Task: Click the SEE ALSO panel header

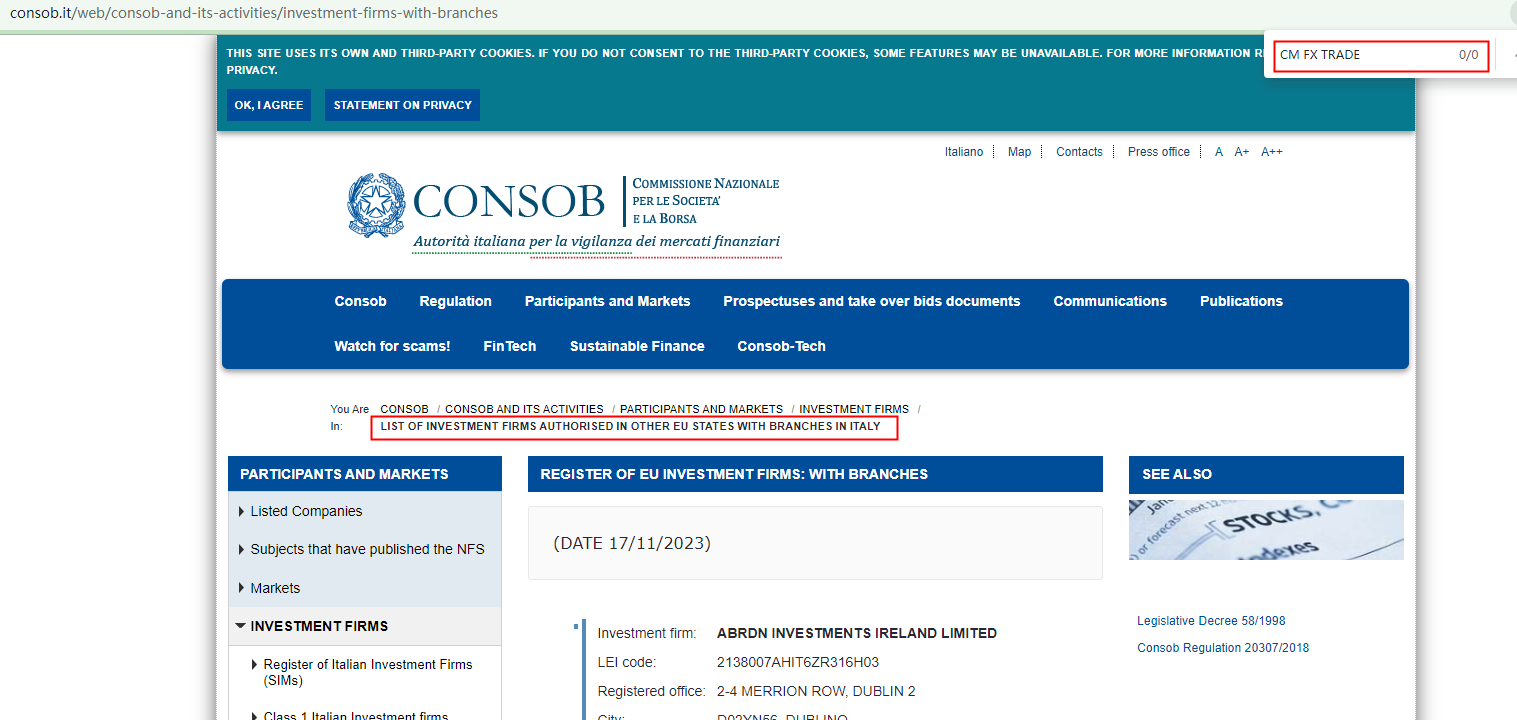Action: coord(1266,474)
